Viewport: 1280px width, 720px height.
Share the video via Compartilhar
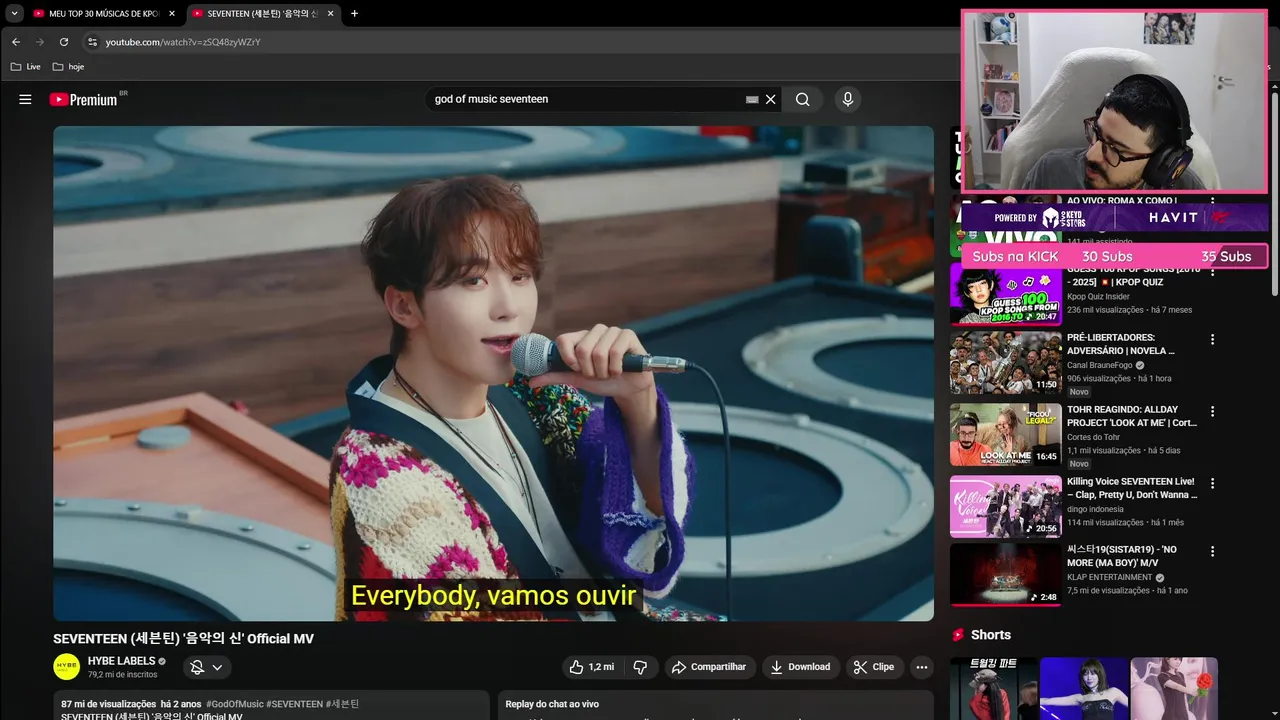tap(709, 667)
